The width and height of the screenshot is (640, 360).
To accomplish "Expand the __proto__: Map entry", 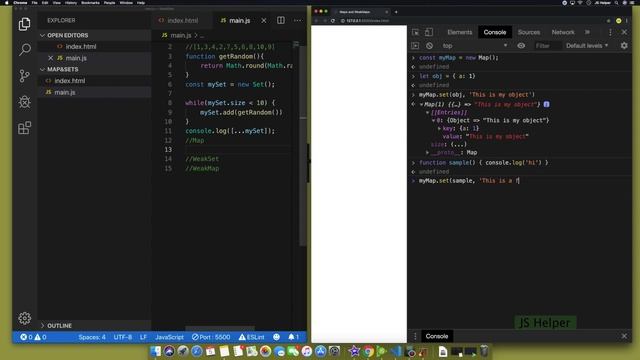I will pos(427,152).
